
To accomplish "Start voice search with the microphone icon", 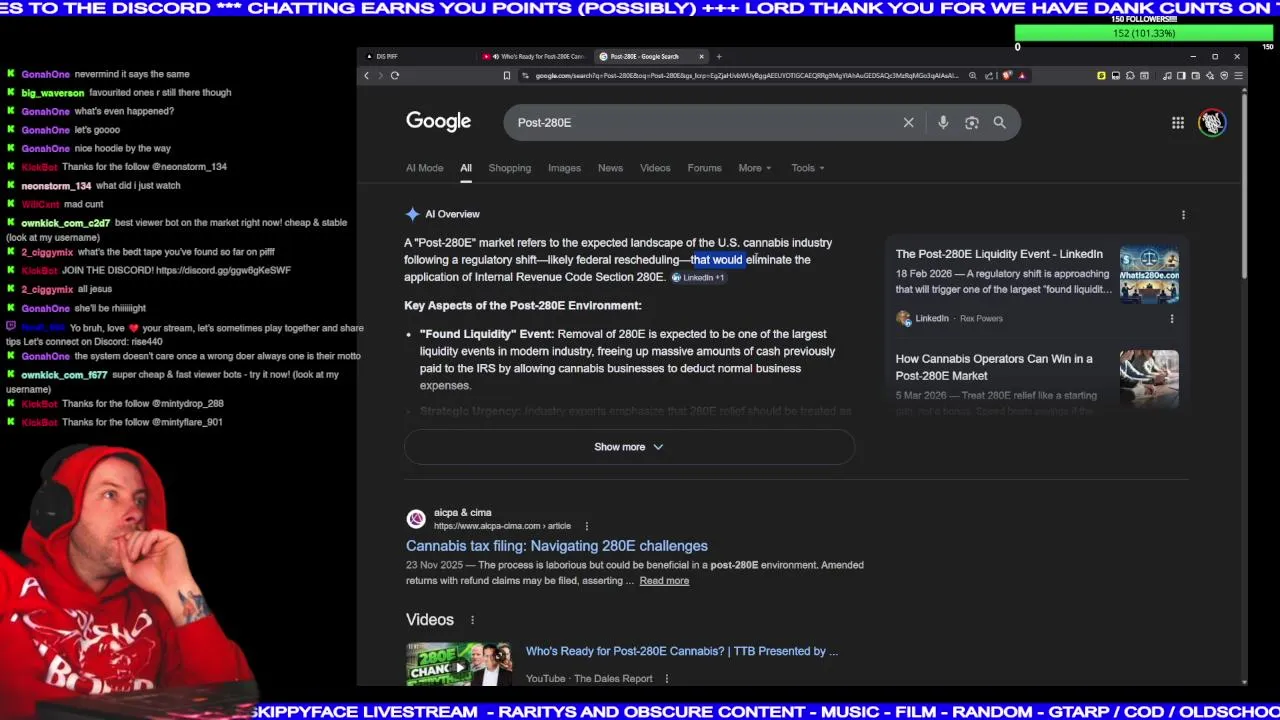I will (943, 122).
